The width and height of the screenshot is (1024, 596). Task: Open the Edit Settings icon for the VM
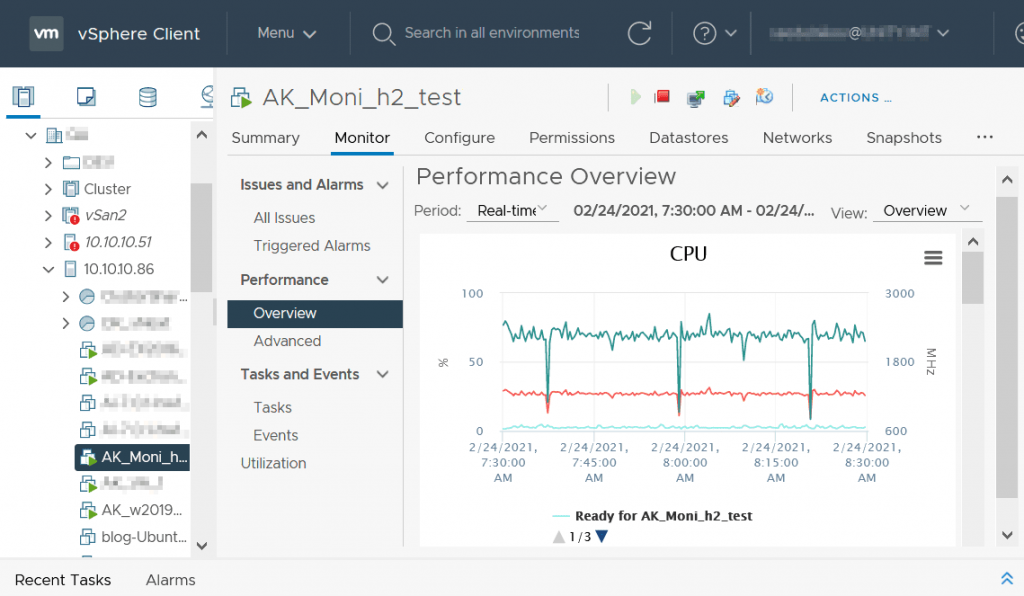point(730,97)
